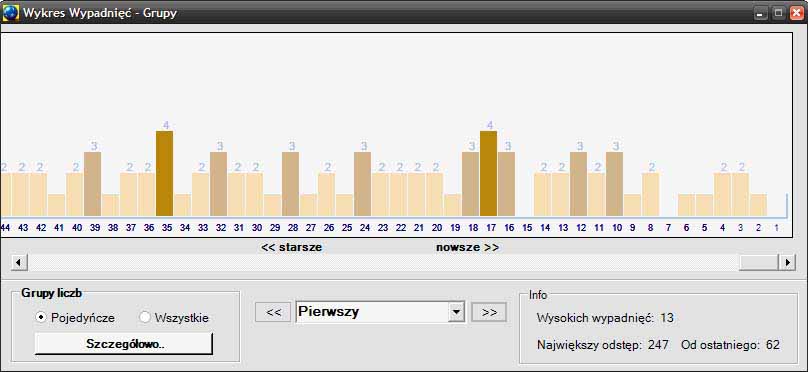Click the bar above number 20
The width and height of the screenshot is (808, 372).
point(434,195)
